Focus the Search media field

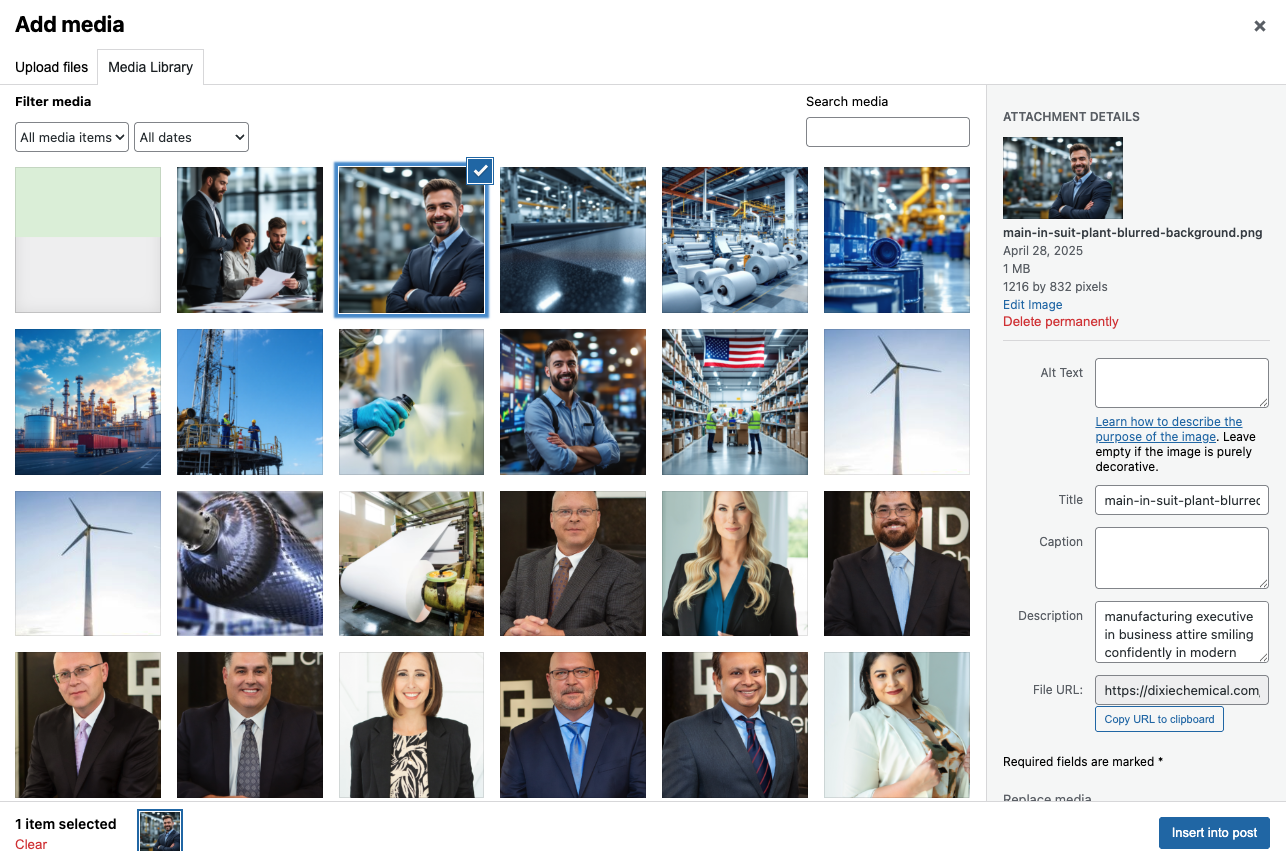887,132
